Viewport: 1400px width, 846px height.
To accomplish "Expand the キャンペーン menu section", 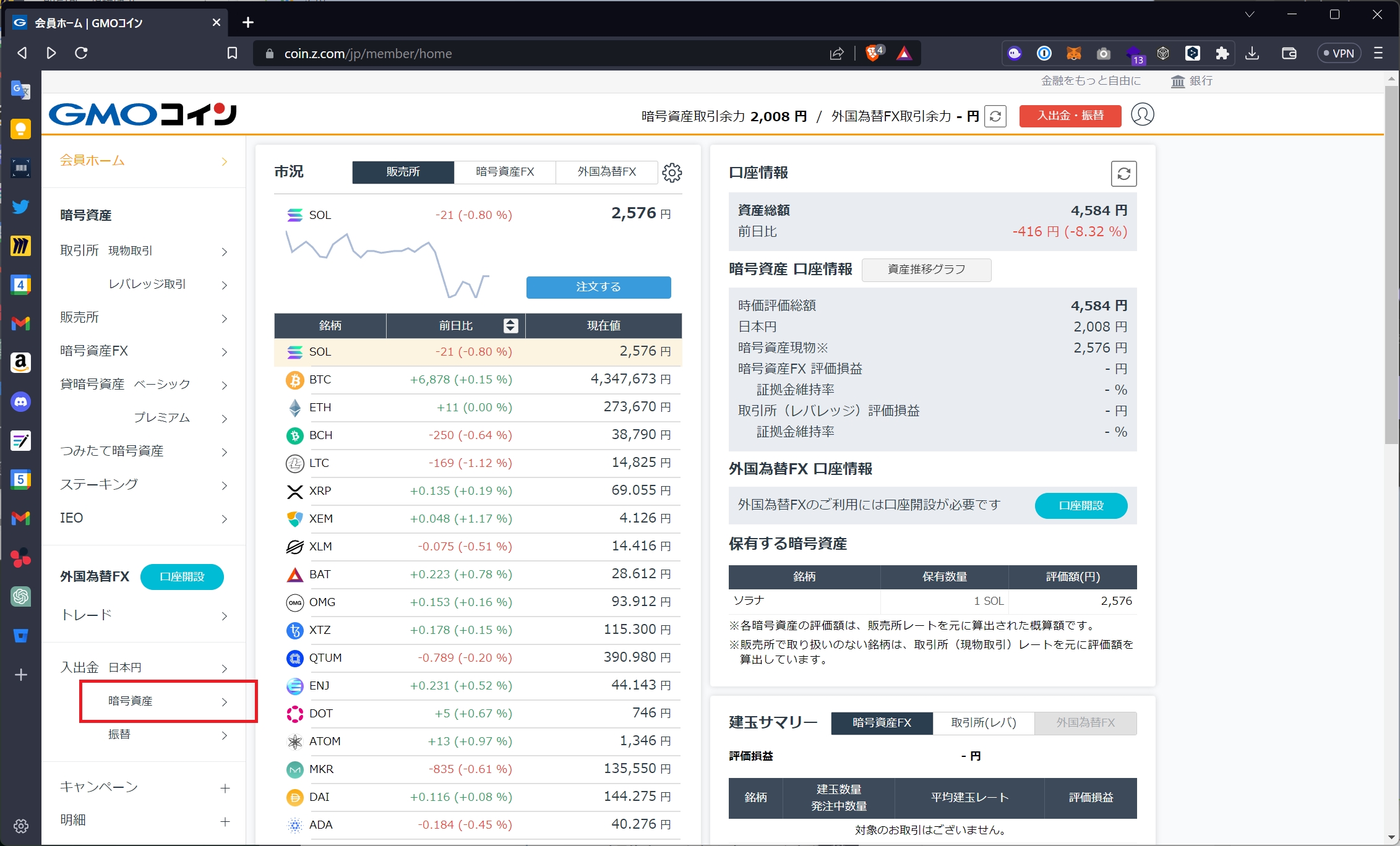I will [225, 788].
